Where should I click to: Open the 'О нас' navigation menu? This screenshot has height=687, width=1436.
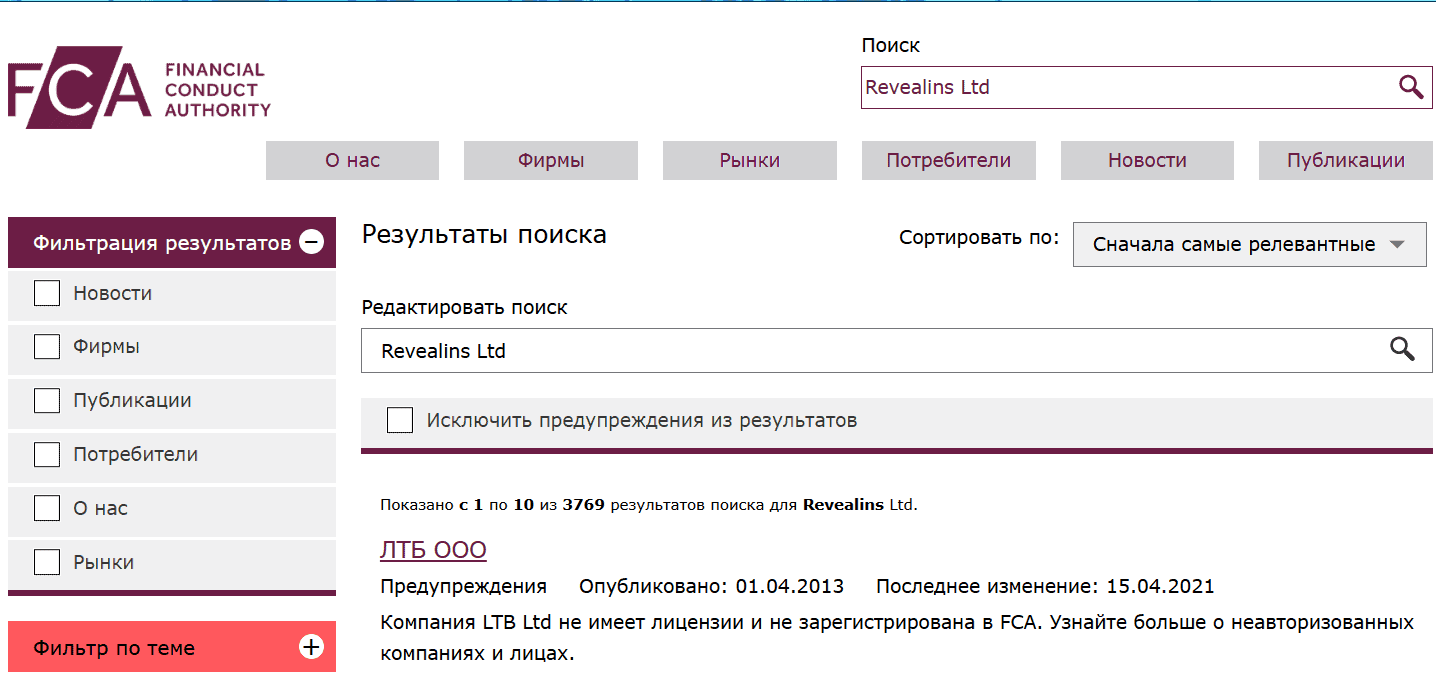(x=351, y=160)
